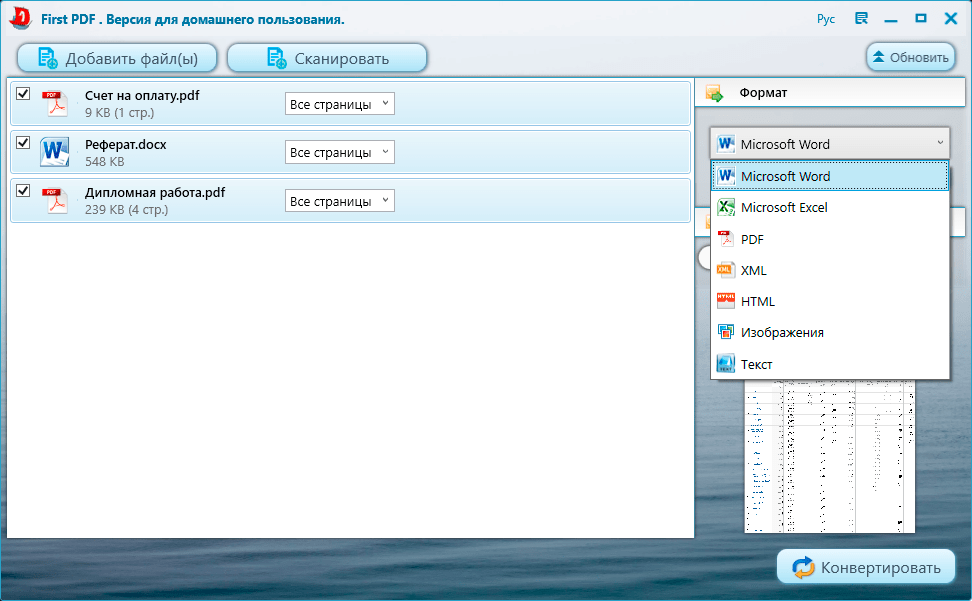This screenshot has width=972, height=601.
Task: Select the file name Счет на оплату.pdf
Action: tap(142, 95)
